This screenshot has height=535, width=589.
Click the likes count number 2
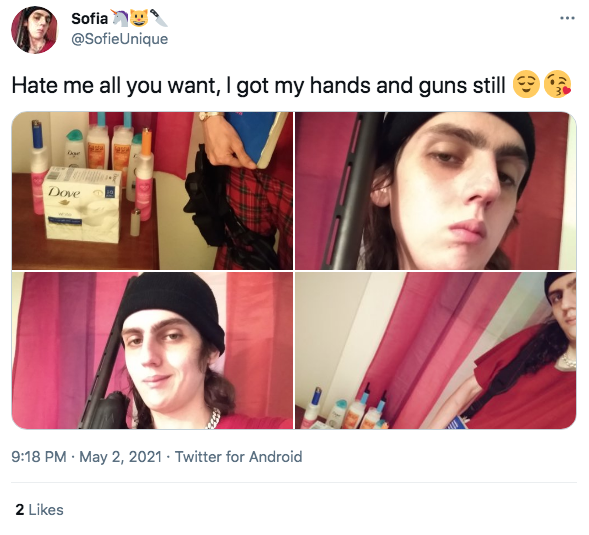pos(20,510)
